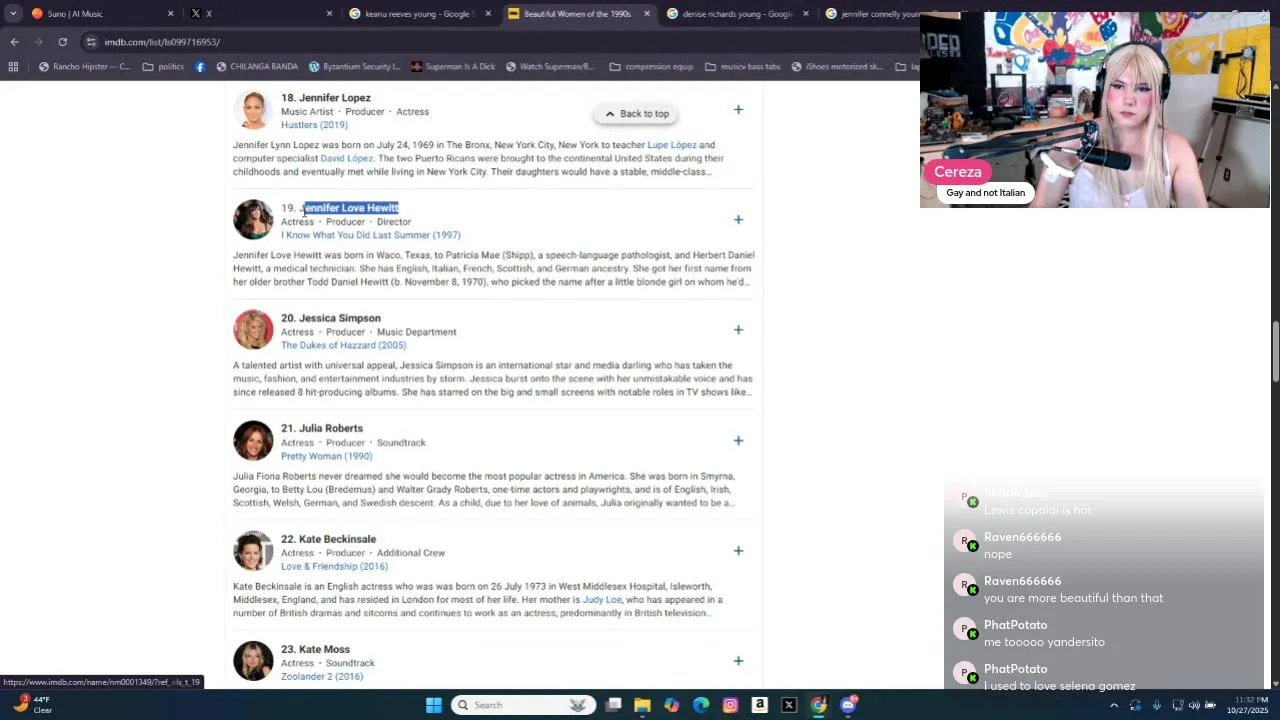
Task: Click Jennifer Lopez profile photo
Action: click(x=253, y=110)
